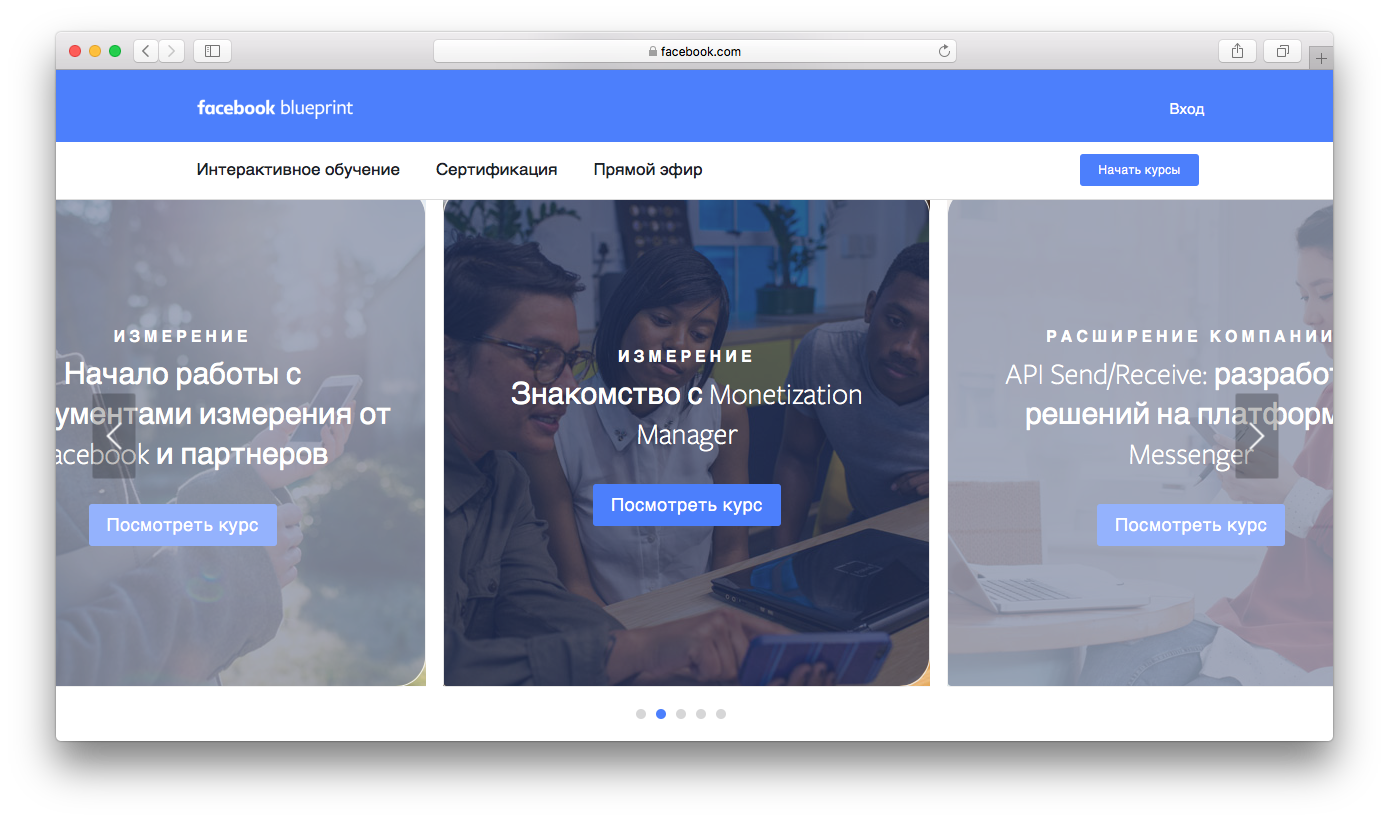The image size is (1389, 821).
Task: Reload the page with the refresh icon
Action: click(x=944, y=51)
